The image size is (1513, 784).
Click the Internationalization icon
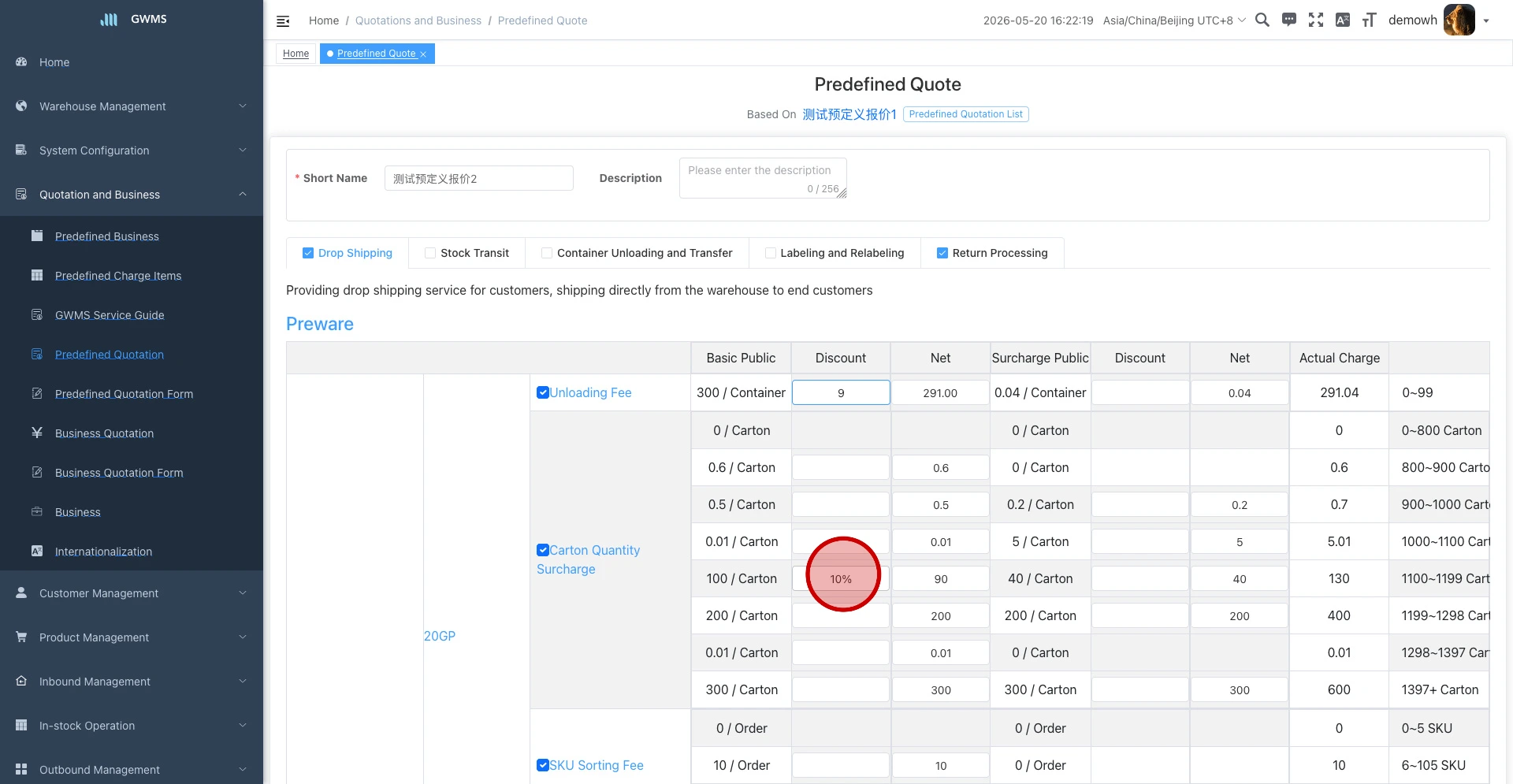[x=37, y=551]
